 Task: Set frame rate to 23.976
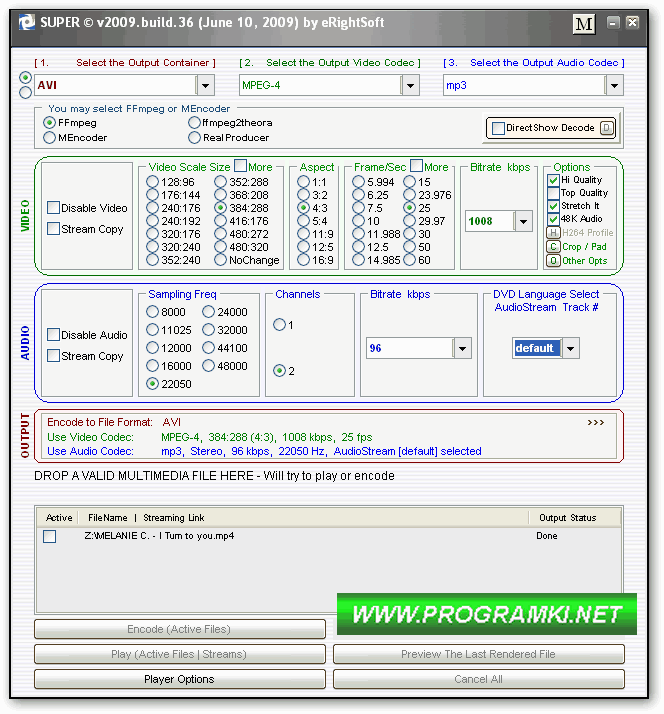(x=409, y=195)
